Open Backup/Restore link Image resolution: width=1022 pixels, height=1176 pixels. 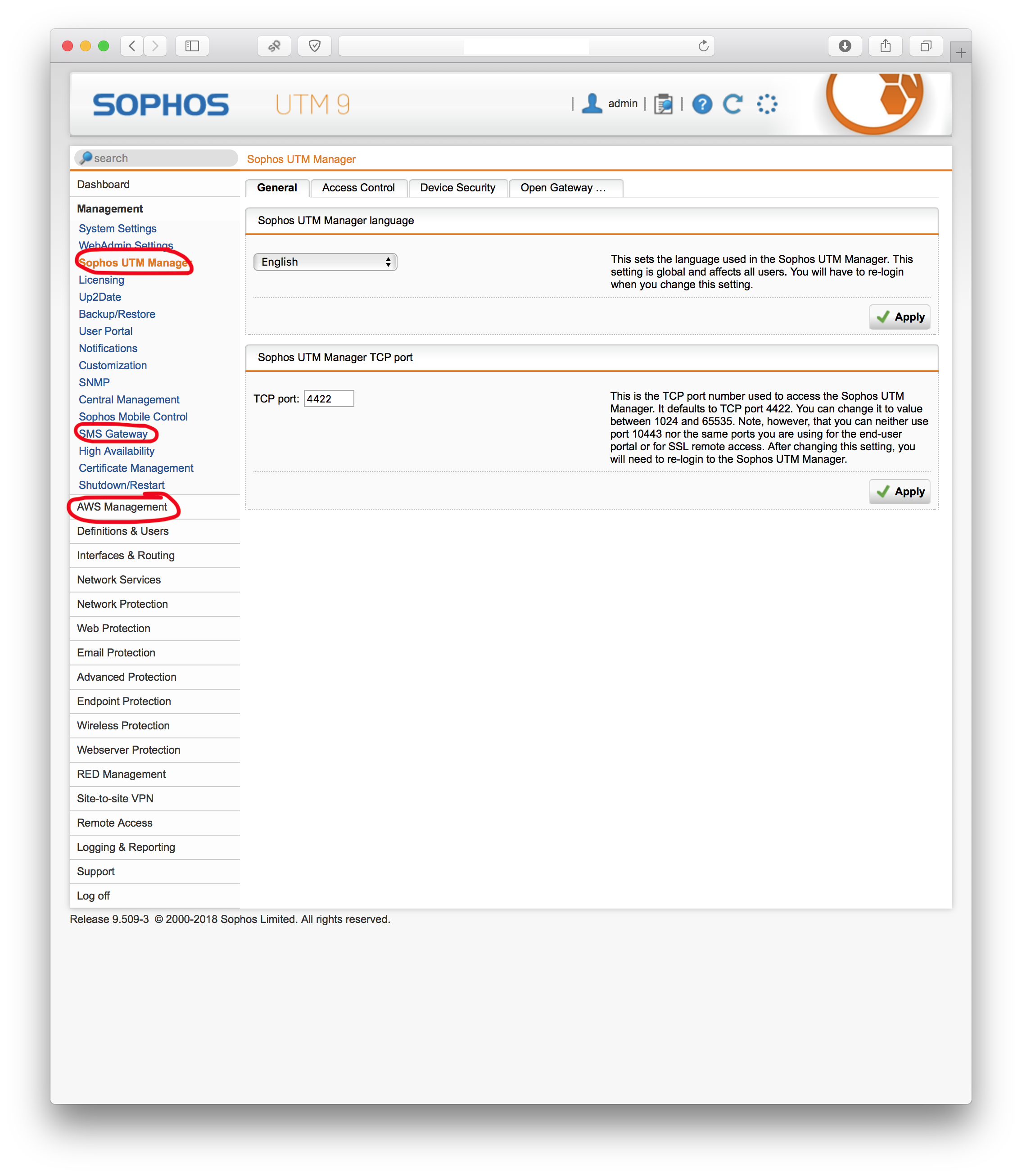pyautogui.click(x=117, y=314)
